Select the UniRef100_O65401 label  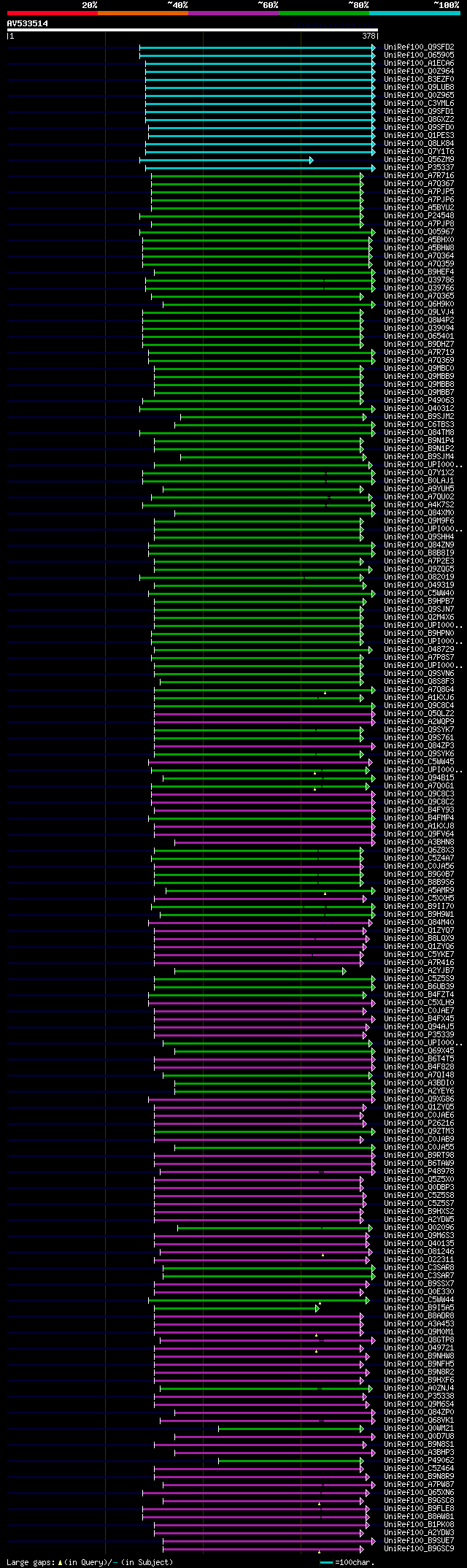pos(419,337)
